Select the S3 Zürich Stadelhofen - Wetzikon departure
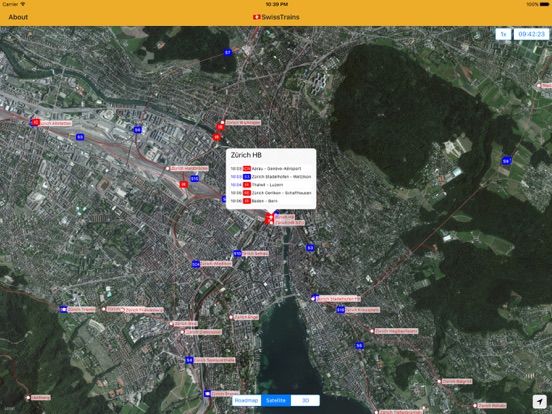This screenshot has height=414, width=552. (271, 176)
